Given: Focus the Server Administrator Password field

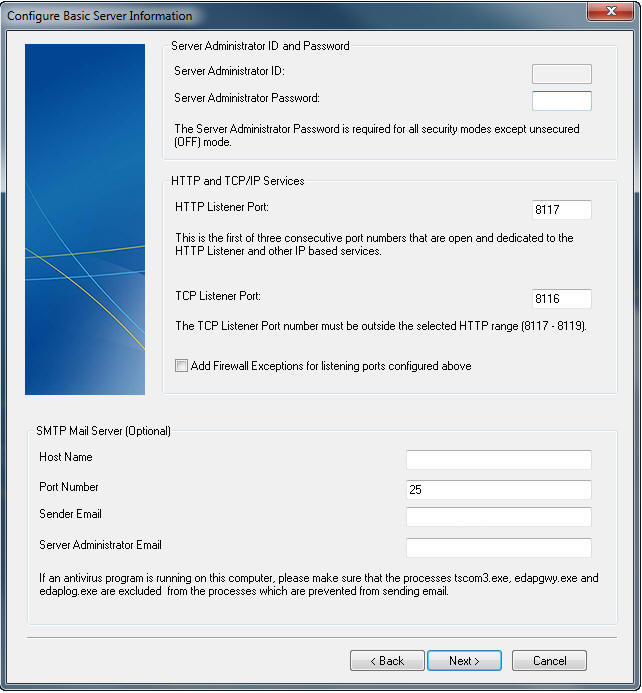Looking at the screenshot, I should [562, 101].
